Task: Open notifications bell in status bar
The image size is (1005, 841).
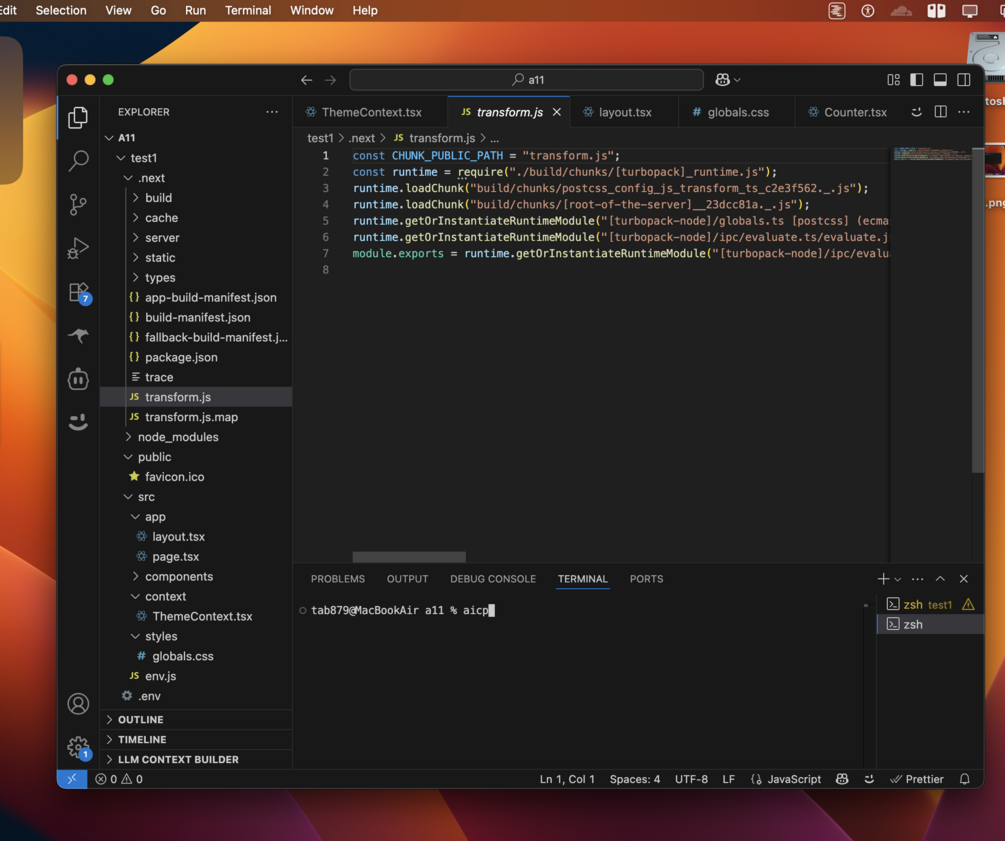Action: point(965,779)
